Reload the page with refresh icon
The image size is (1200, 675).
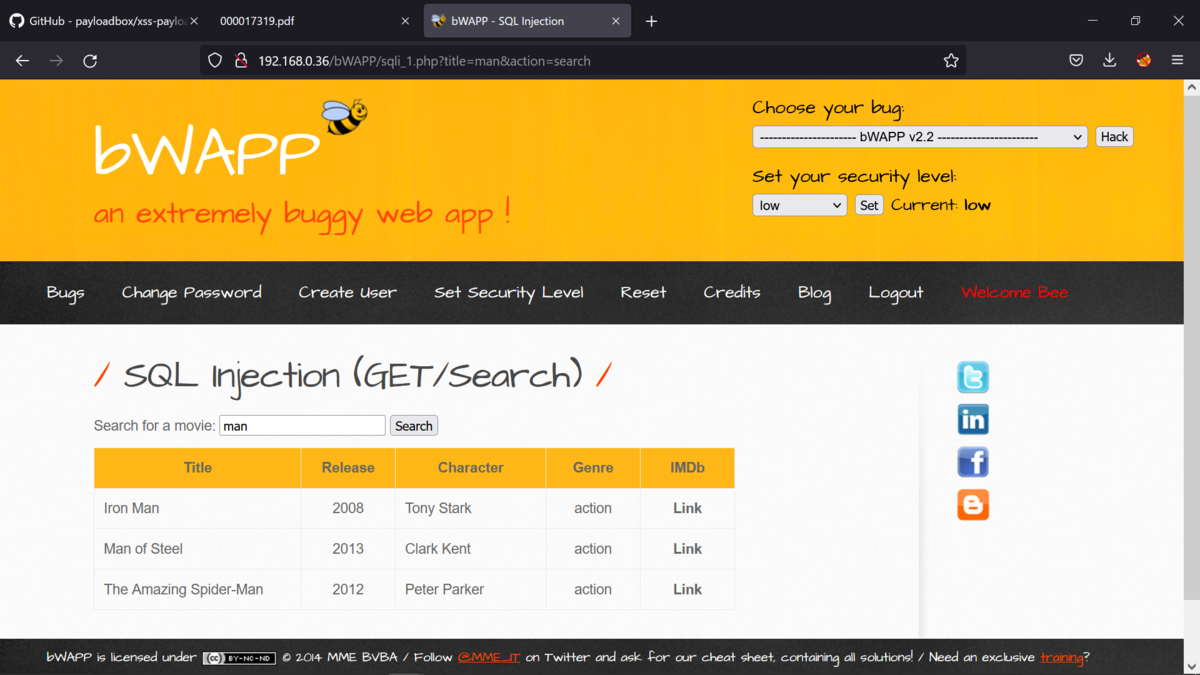coord(90,60)
